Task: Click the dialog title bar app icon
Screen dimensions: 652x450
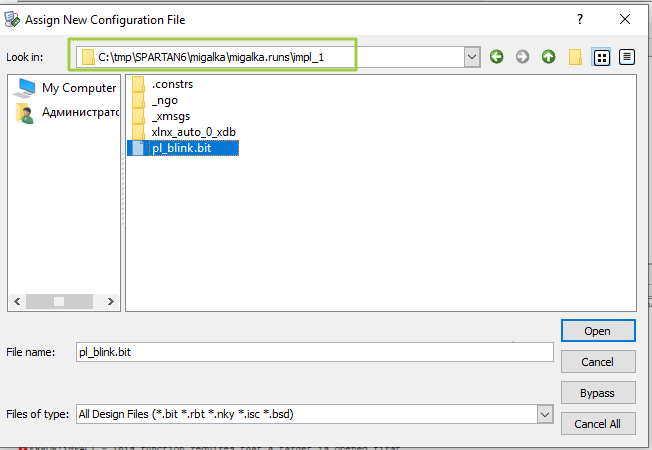Action: tap(12, 20)
